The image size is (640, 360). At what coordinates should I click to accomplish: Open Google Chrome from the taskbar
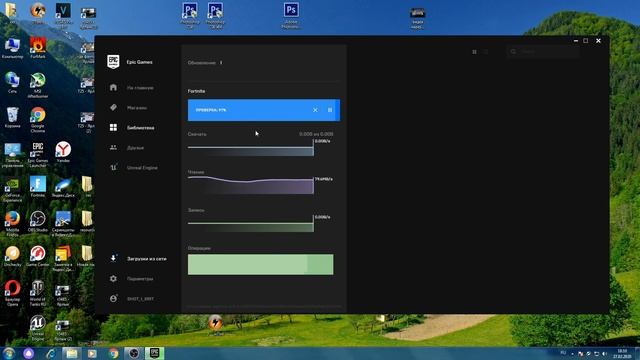[113, 353]
